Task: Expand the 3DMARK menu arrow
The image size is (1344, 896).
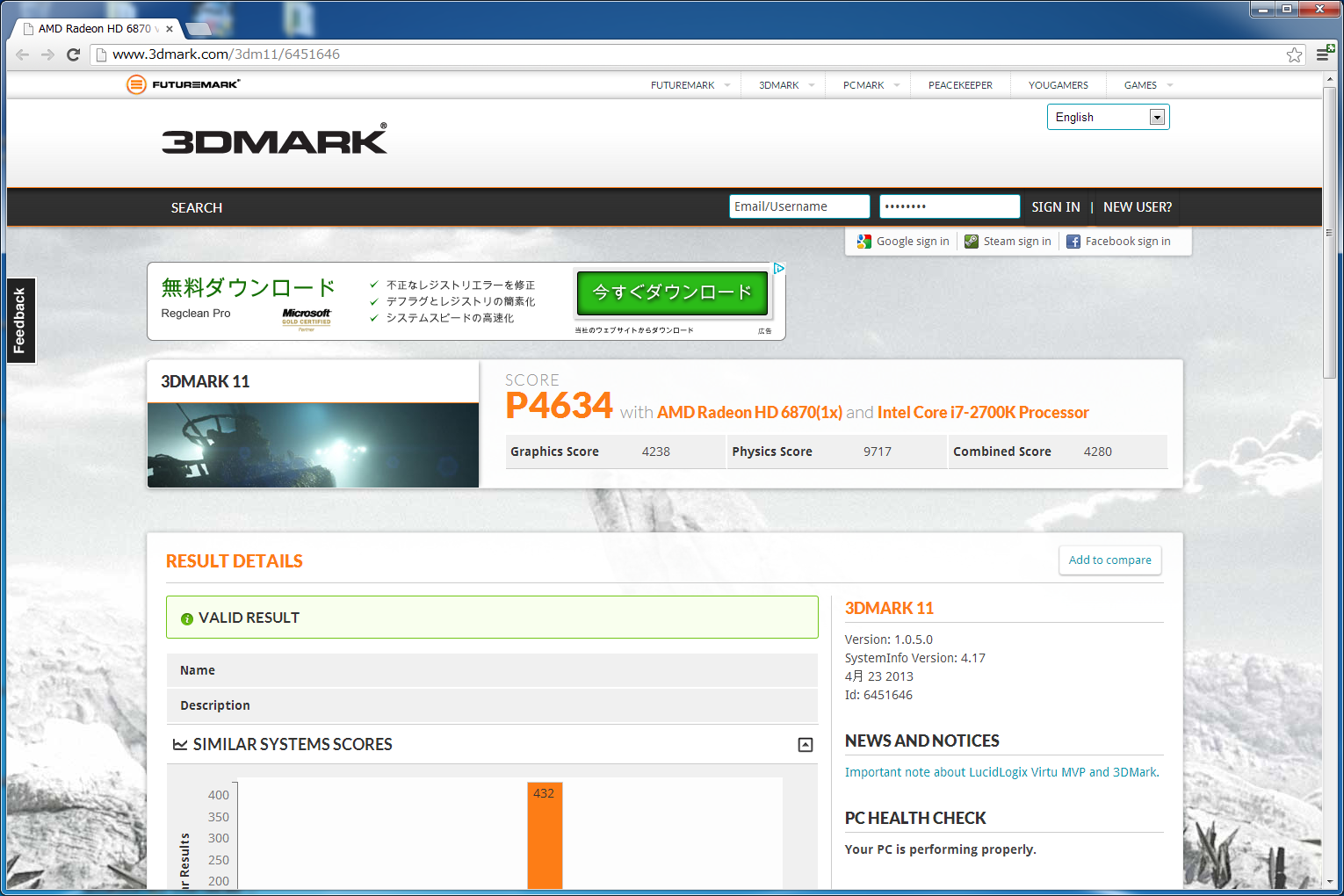Action: tap(811, 85)
